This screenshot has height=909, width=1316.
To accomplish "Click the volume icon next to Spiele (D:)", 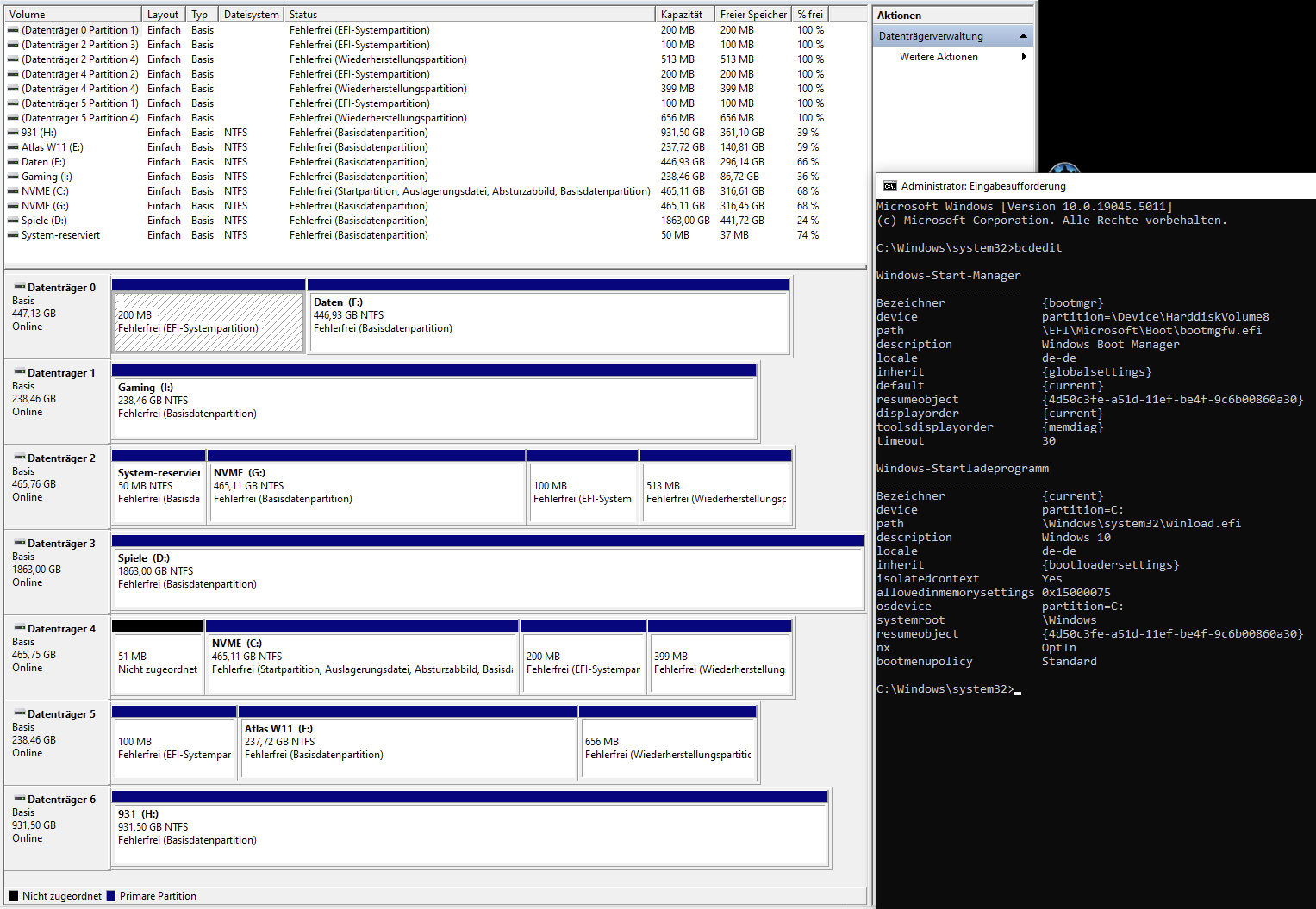I will point(13,221).
